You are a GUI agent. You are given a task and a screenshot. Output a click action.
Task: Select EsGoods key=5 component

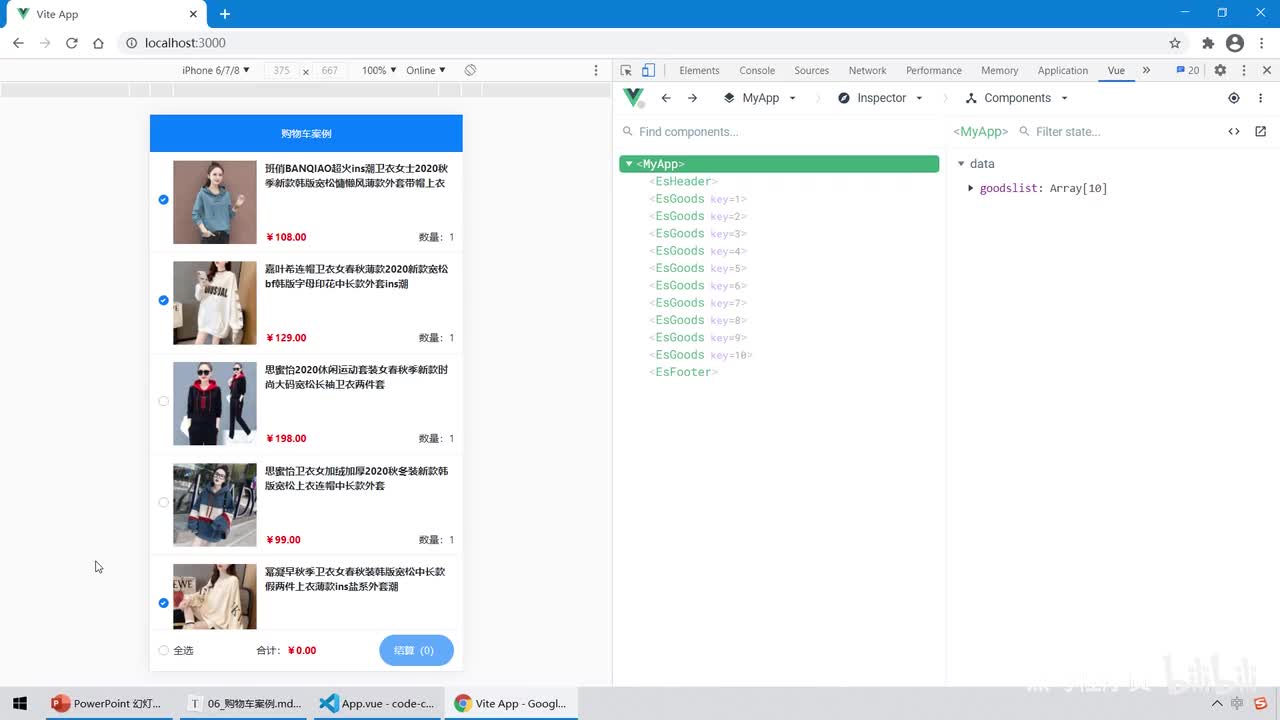pyautogui.click(x=698, y=268)
